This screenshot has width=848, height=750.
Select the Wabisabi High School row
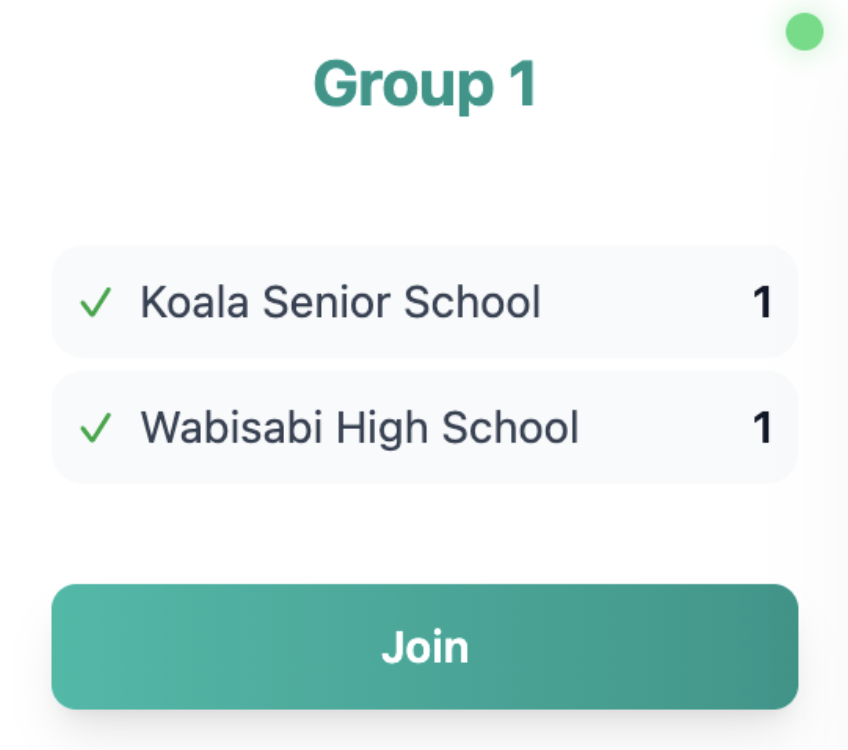click(424, 428)
